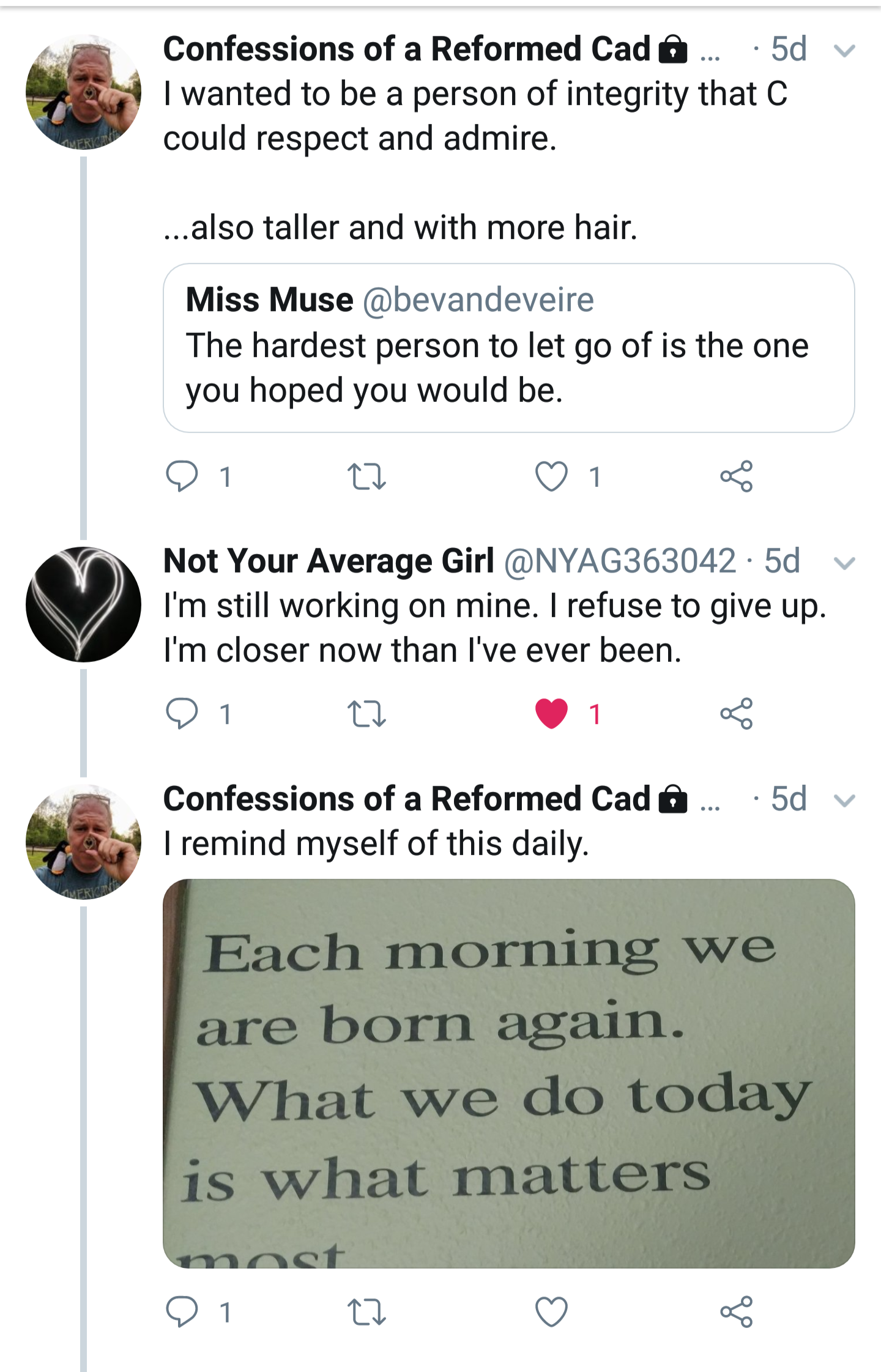Reply to the first Reformed Cad tweet

182,476
